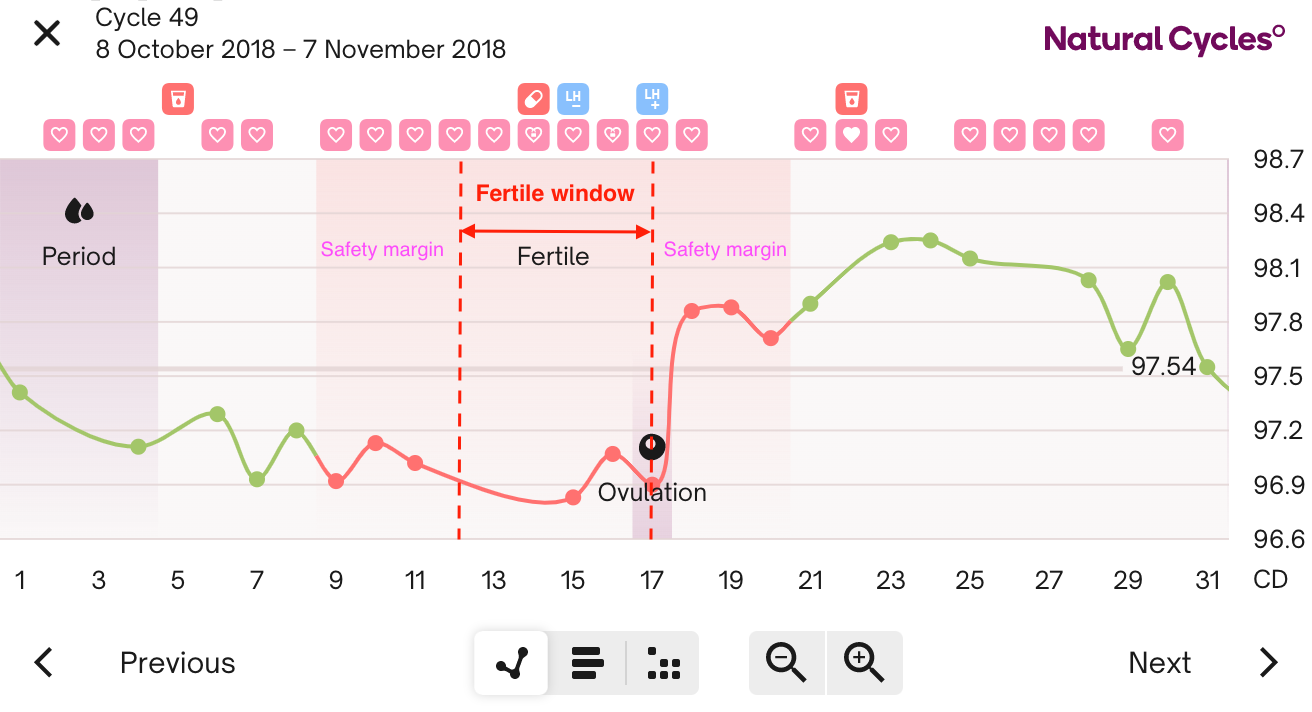
Task: Open the filled heart temperature icon above day 22
Action: coord(851,134)
